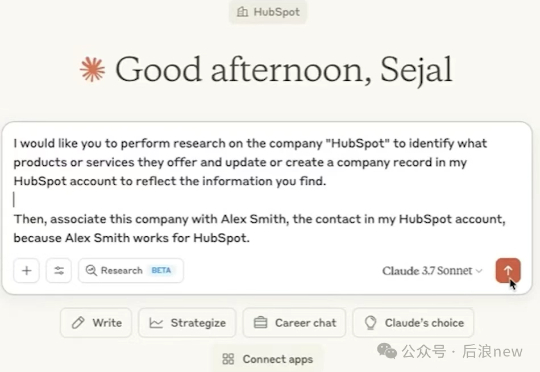Image resolution: width=540 pixels, height=372 pixels.
Task: Open the plus attachment menu
Action: coord(27,270)
